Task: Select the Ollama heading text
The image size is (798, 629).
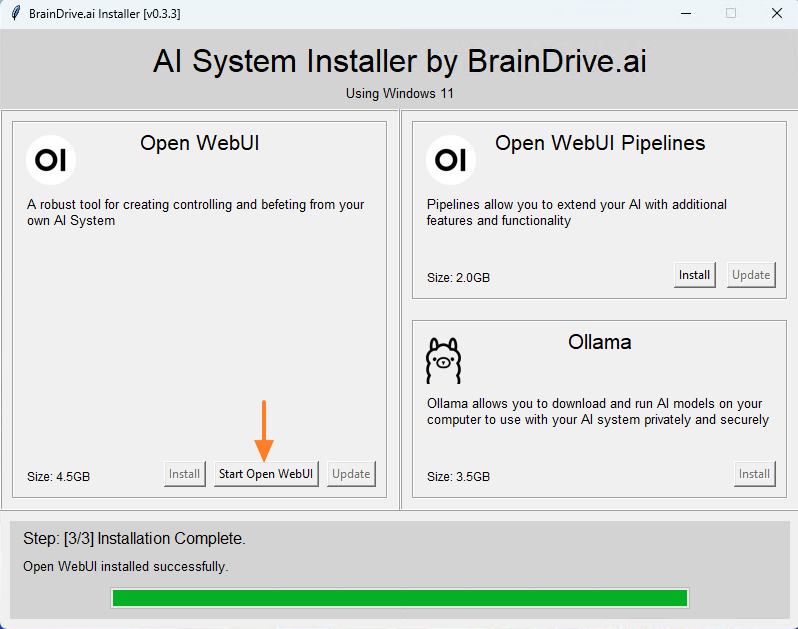Action: pos(599,342)
